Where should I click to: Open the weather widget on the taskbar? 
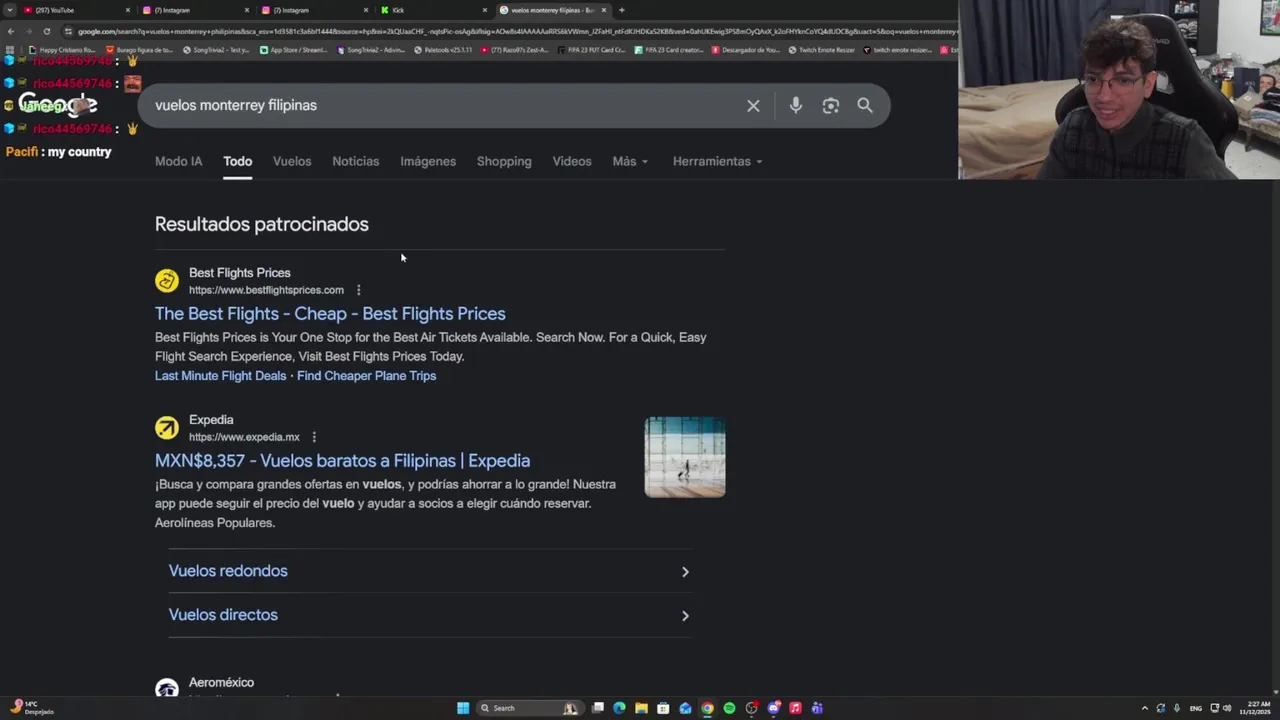point(32,708)
